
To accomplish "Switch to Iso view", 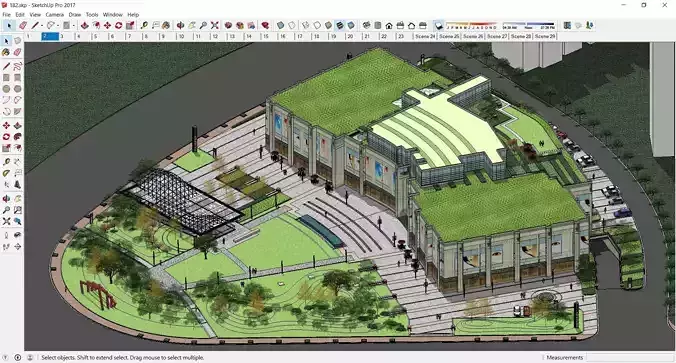I will coord(366,26).
